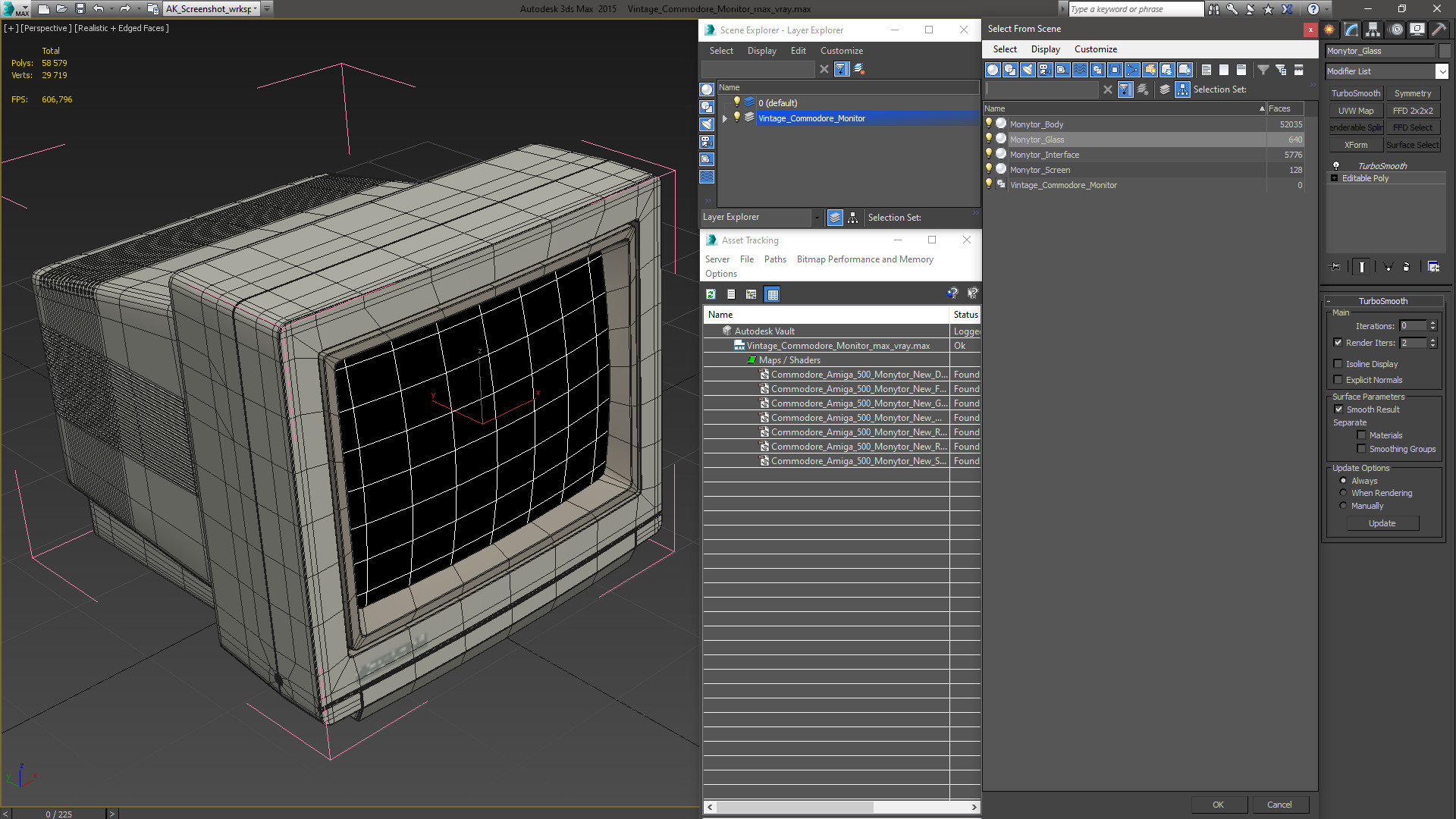
Task: Toggle Display Bone Objects filter in Select From Scene
Action: (x=1132, y=70)
